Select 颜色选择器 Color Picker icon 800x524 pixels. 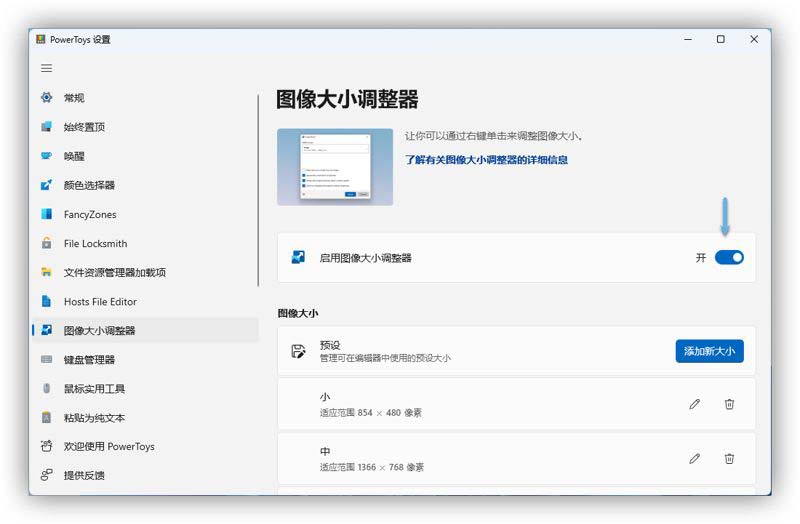pyautogui.click(x=46, y=185)
